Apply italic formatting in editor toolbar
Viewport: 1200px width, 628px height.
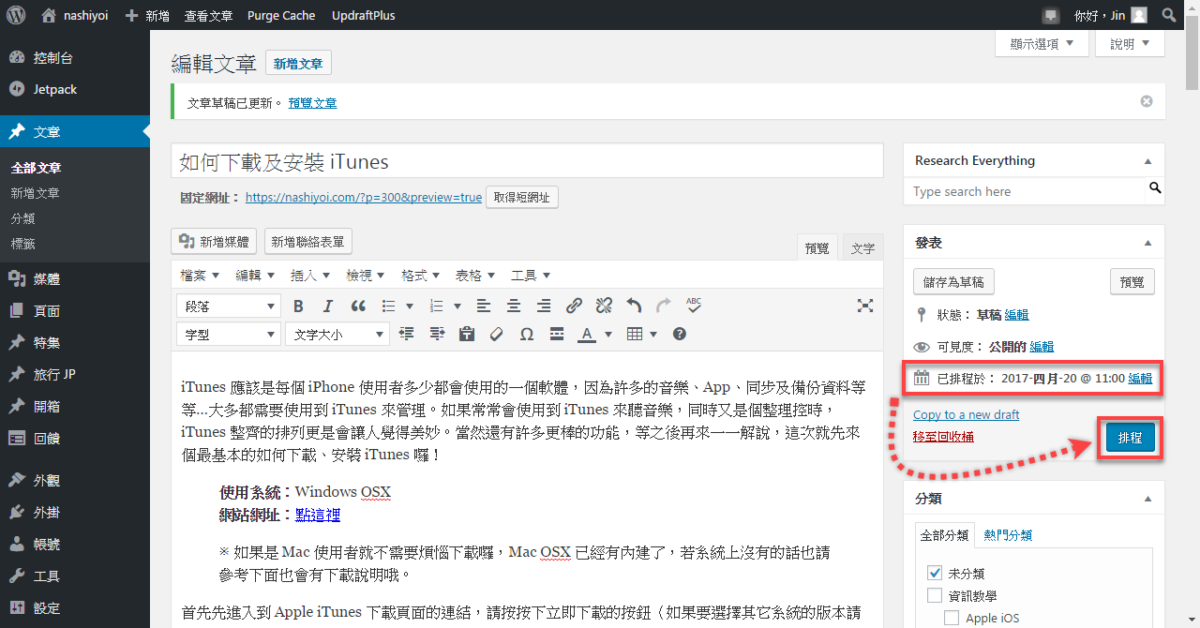pyautogui.click(x=327, y=306)
